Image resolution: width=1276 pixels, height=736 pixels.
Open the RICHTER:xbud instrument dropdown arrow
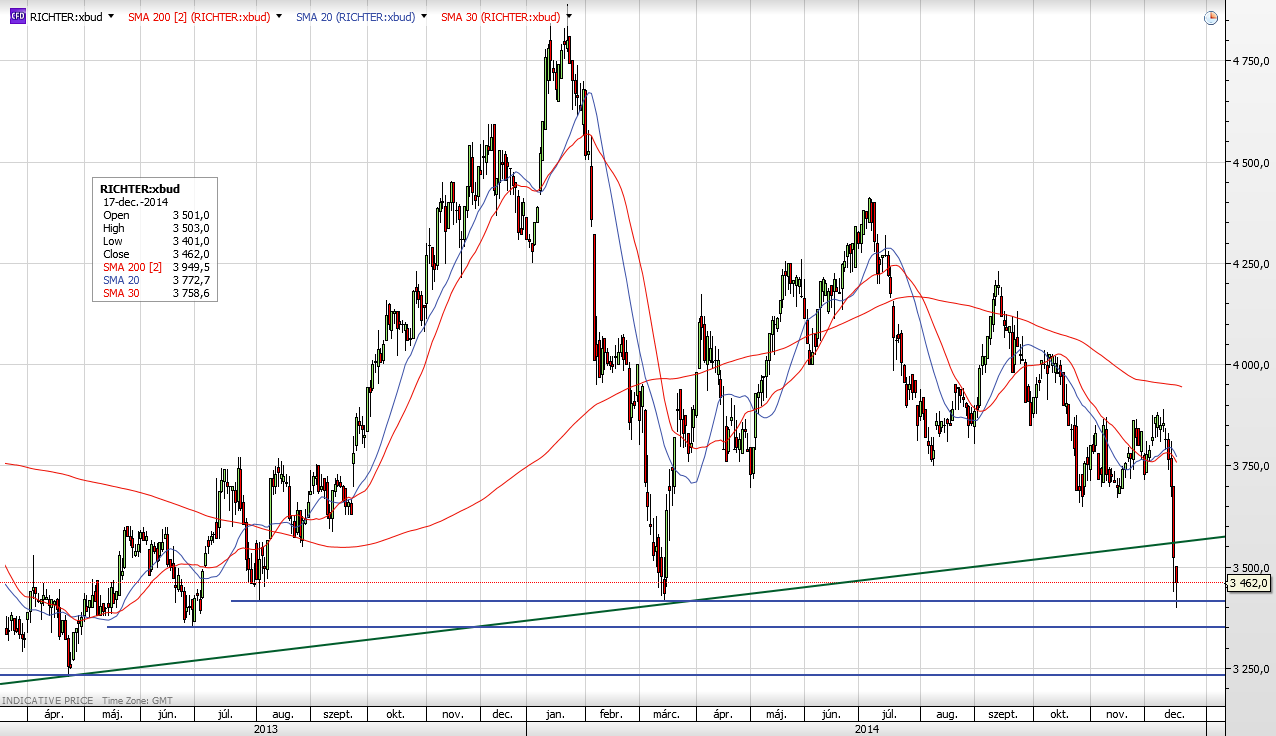point(110,17)
